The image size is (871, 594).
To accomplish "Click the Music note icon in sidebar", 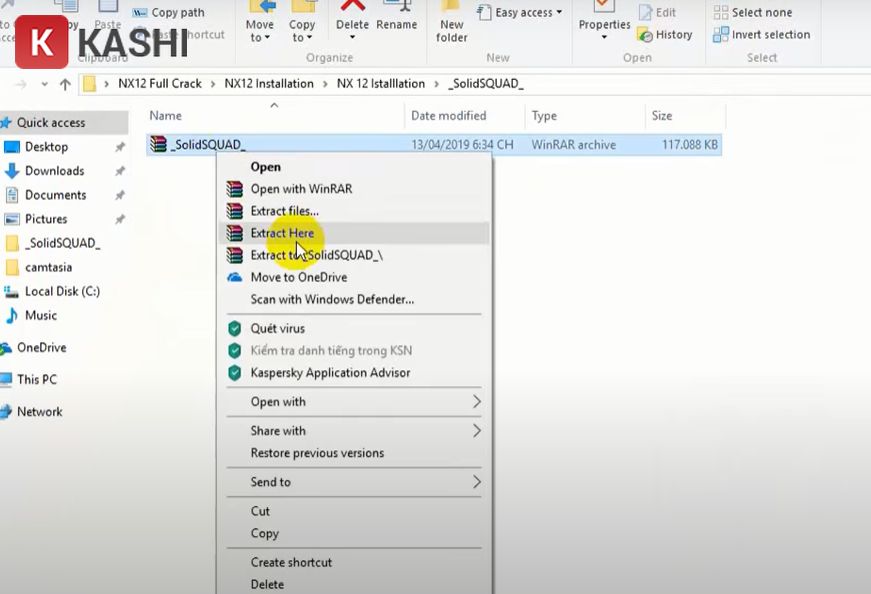I will [12, 316].
